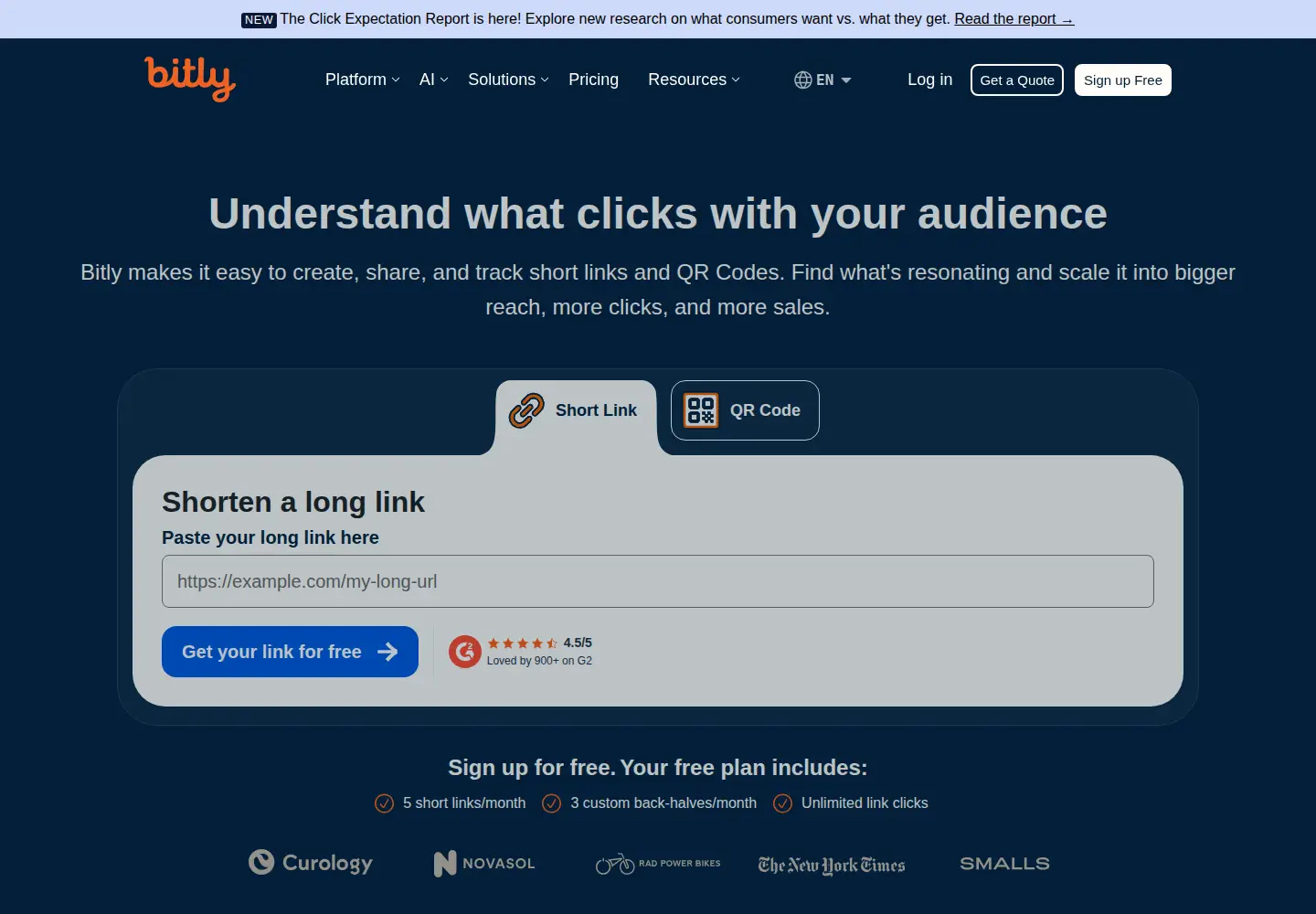Click checkmark icon beside 5 short links/month
The height and width of the screenshot is (914, 1316).
[x=384, y=803]
